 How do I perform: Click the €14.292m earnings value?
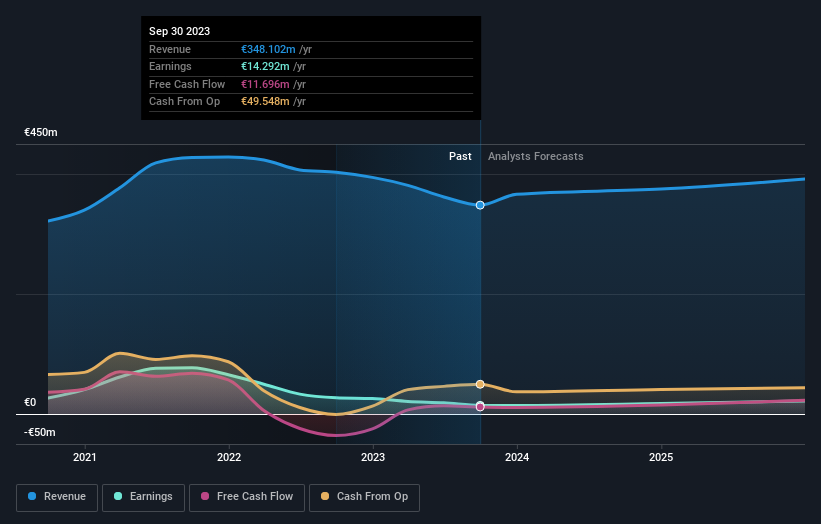pos(265,66)
